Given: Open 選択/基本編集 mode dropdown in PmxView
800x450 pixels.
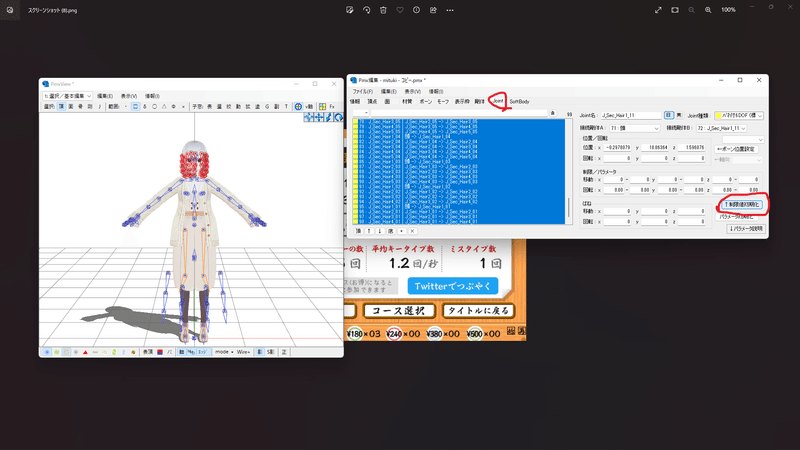Looking at the screenshot, I should [67, 96].
